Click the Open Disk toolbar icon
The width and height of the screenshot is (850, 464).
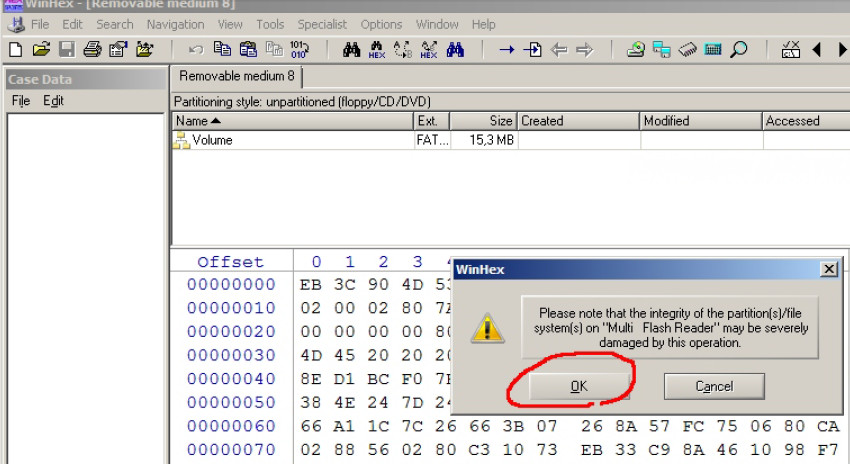635,50
